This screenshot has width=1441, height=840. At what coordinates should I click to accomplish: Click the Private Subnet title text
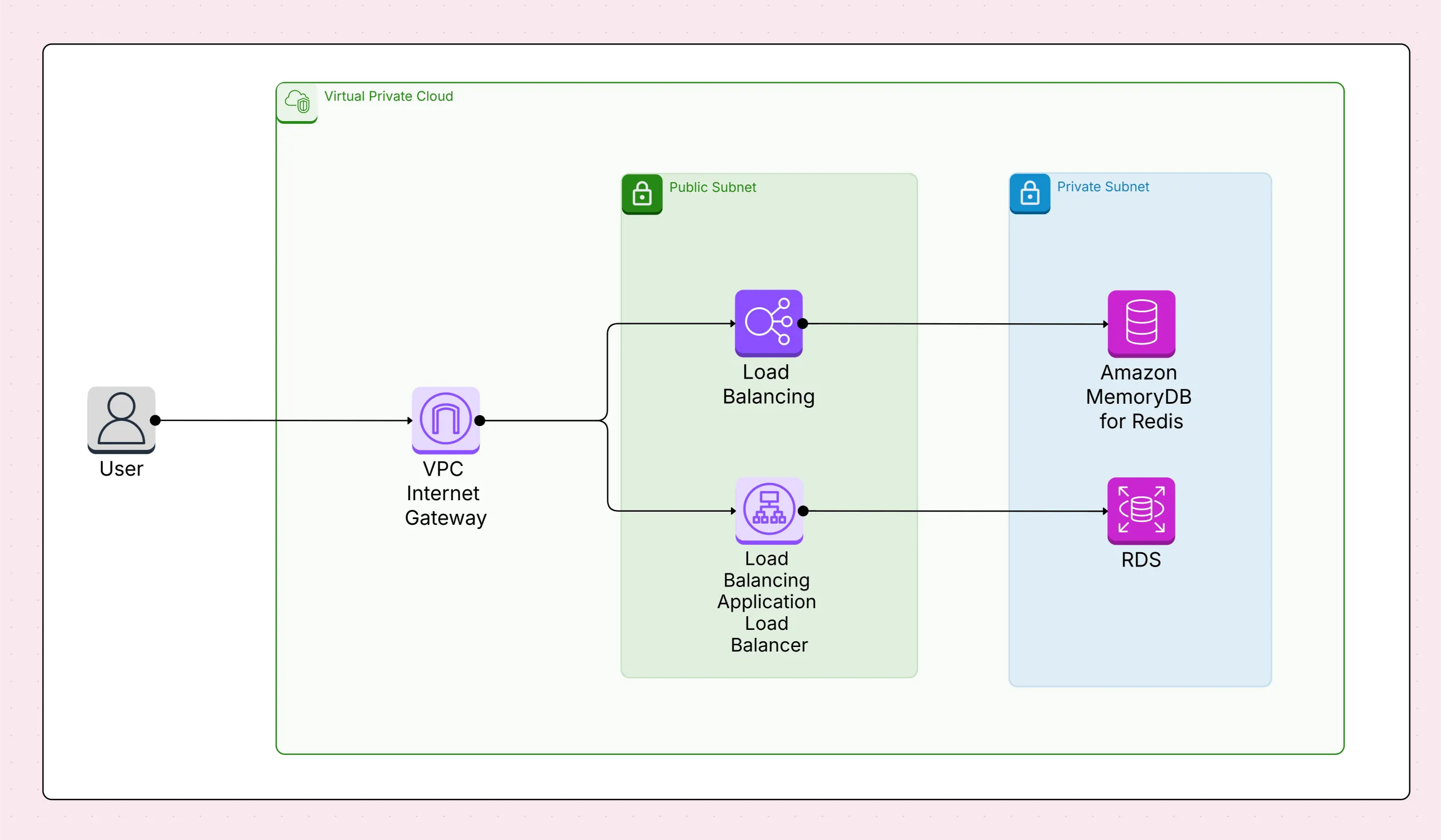tap(1102, 186)
